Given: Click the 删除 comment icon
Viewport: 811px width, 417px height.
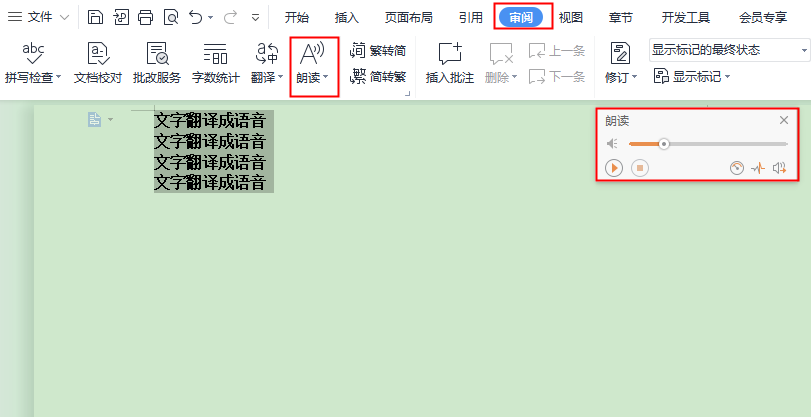Looking at the screenshot, I should tap(501, 53).
